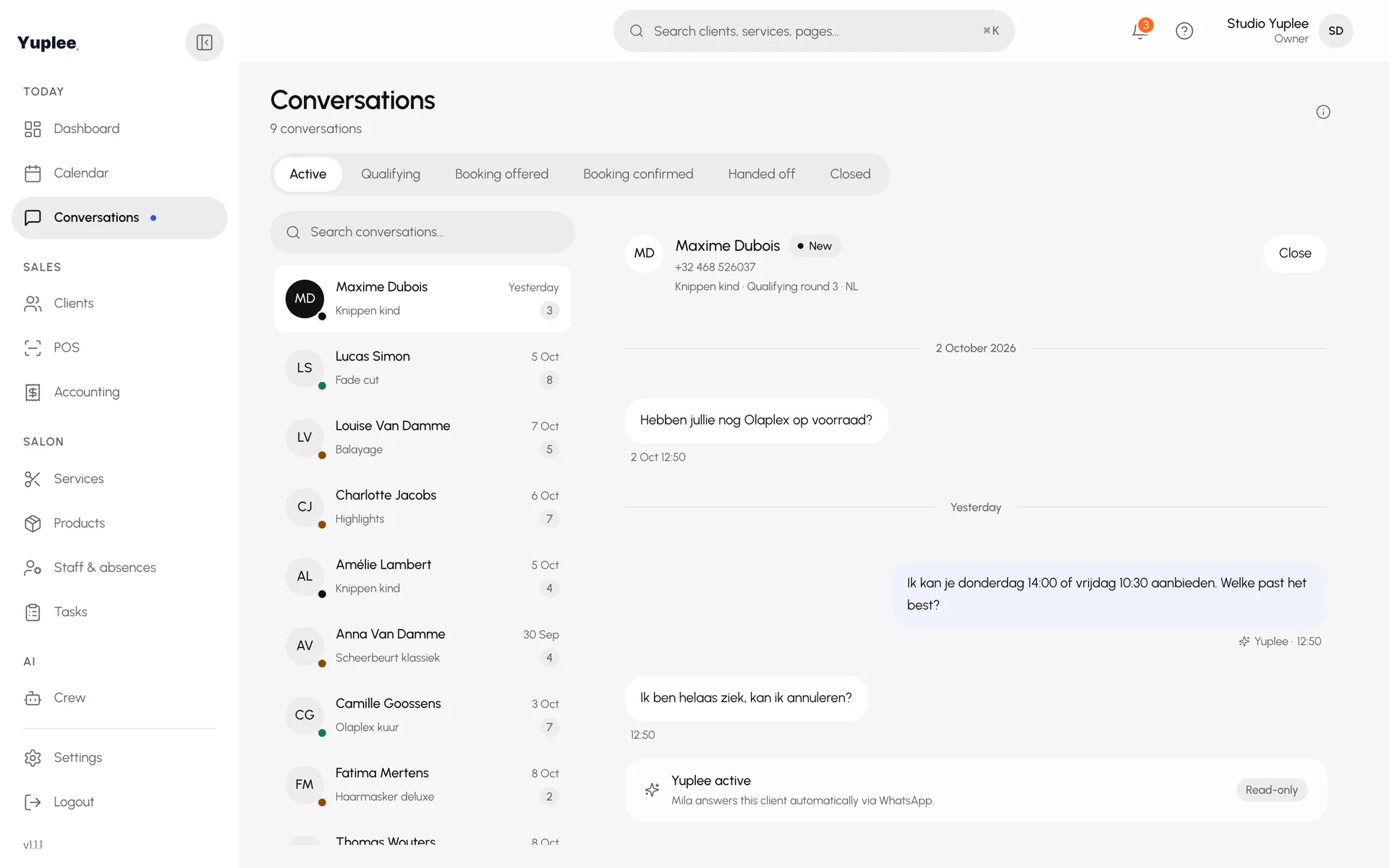Click the info icon beside Conversations header
Viewport: 1389px width, 868px height.
pyautogui.click(x=1323, y=112)
